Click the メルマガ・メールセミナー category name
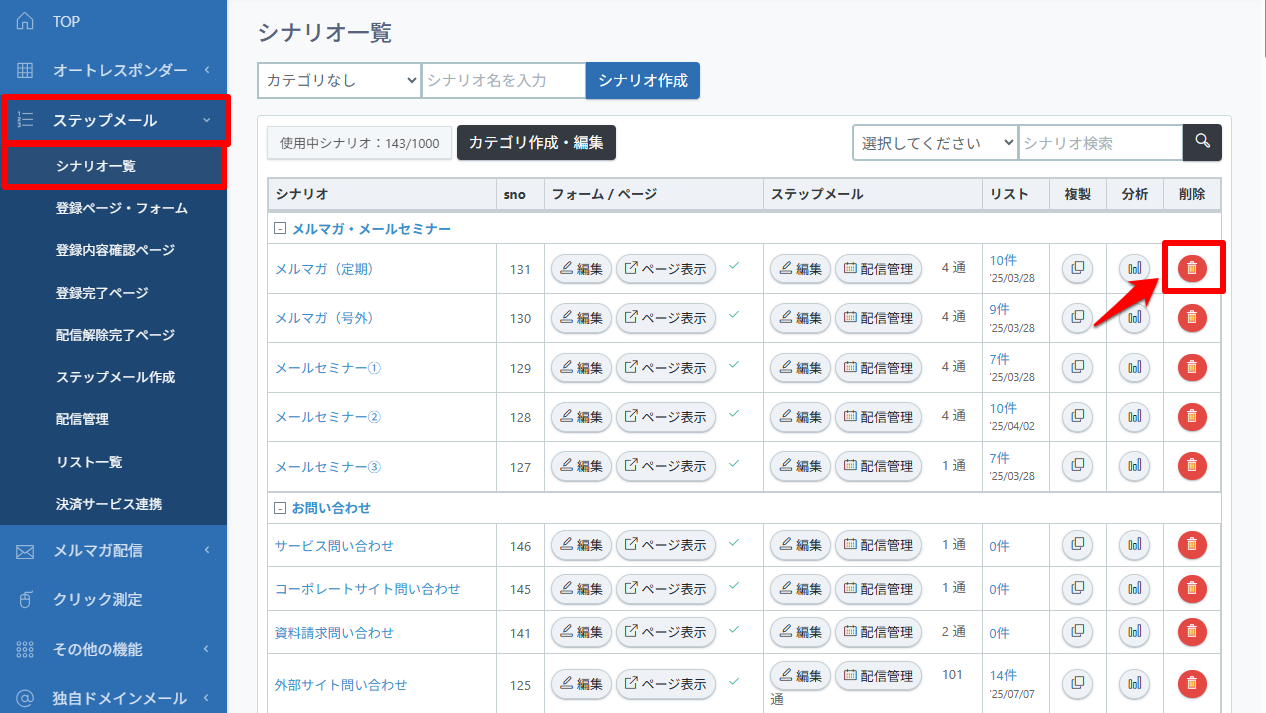Viewport: 1266px width, 713px height. tap(371, 229)
